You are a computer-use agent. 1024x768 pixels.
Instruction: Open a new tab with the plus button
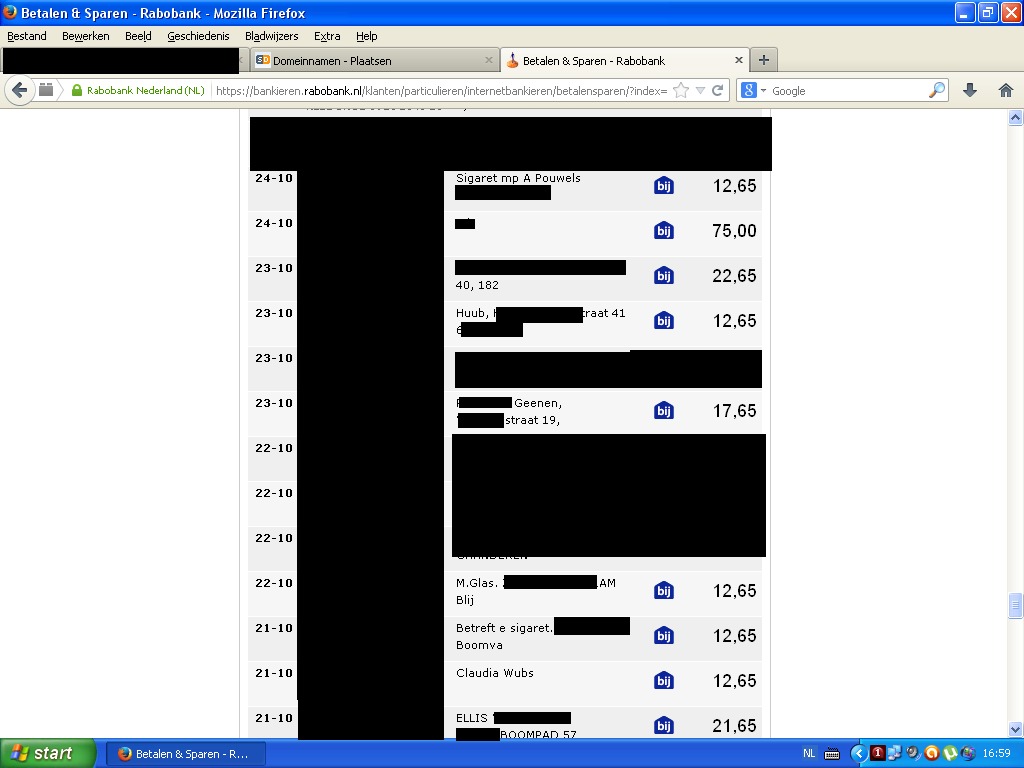pos(763,61)
